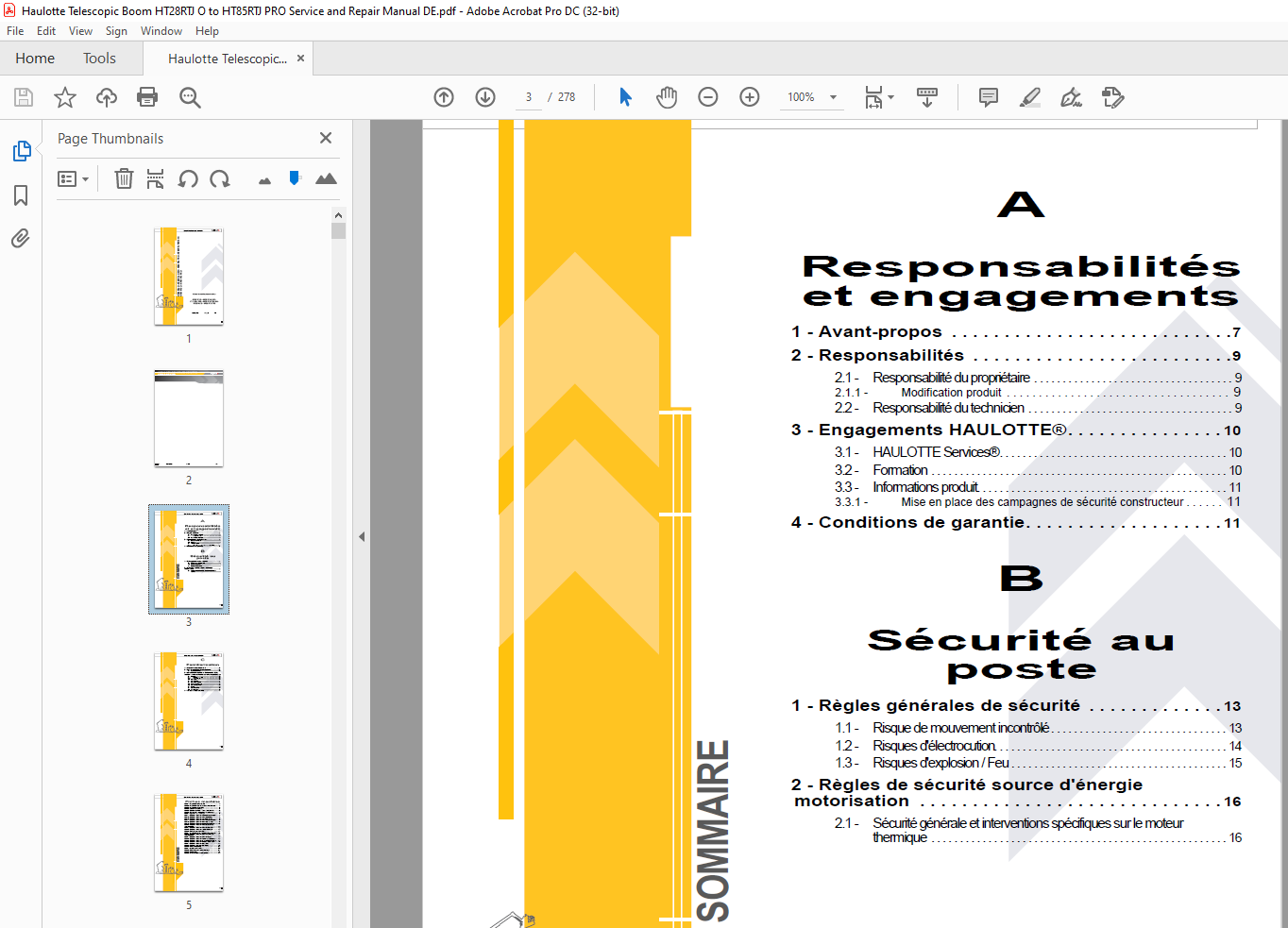Click '4 - Conditions de garantie' entry
The height and width of the screenshot is (928, 1288).
(x=1016, y=523)
